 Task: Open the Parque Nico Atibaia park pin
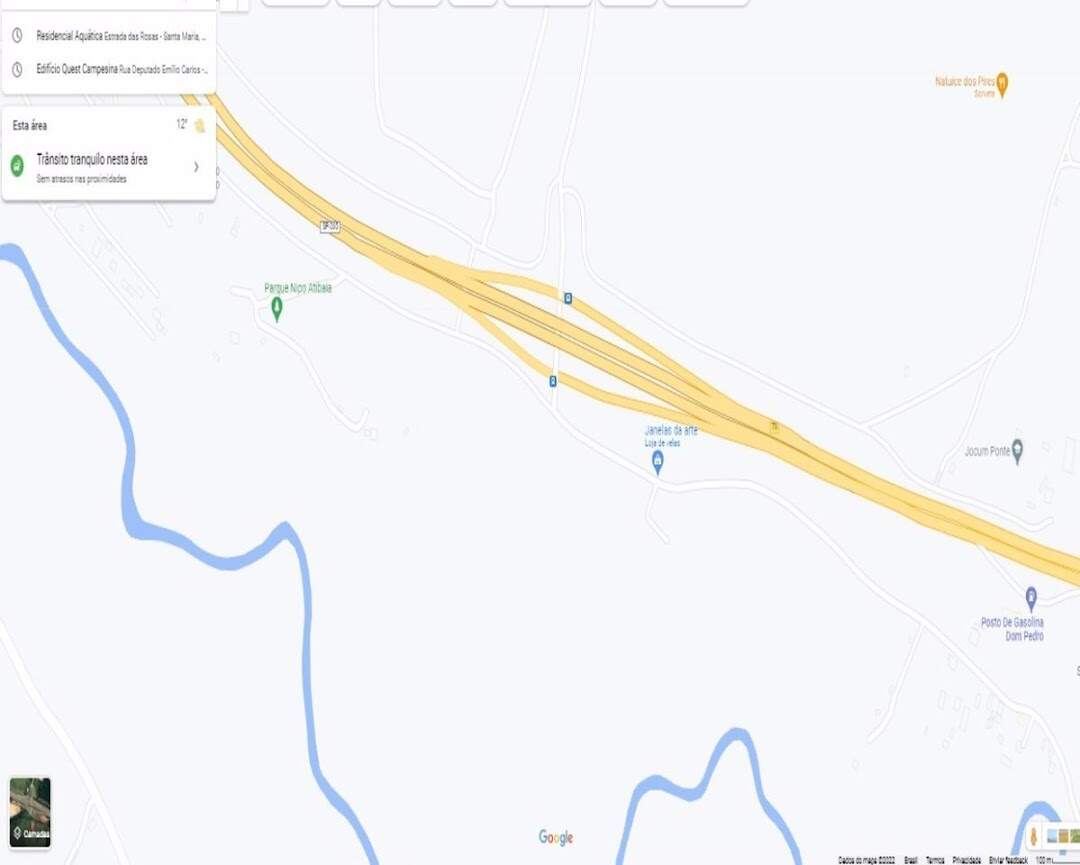pos(277,309)
